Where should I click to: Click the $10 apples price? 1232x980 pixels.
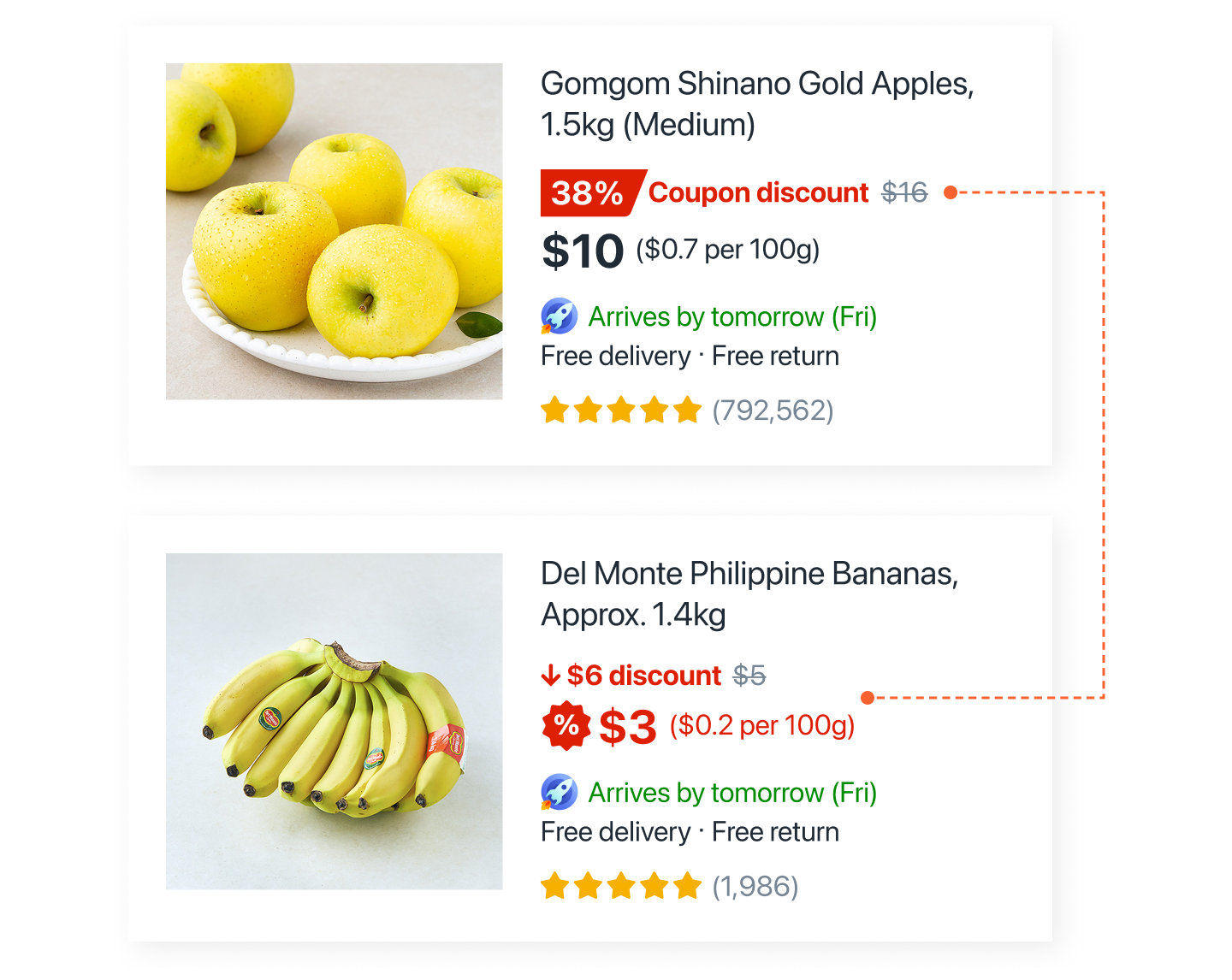click(583, 251)
